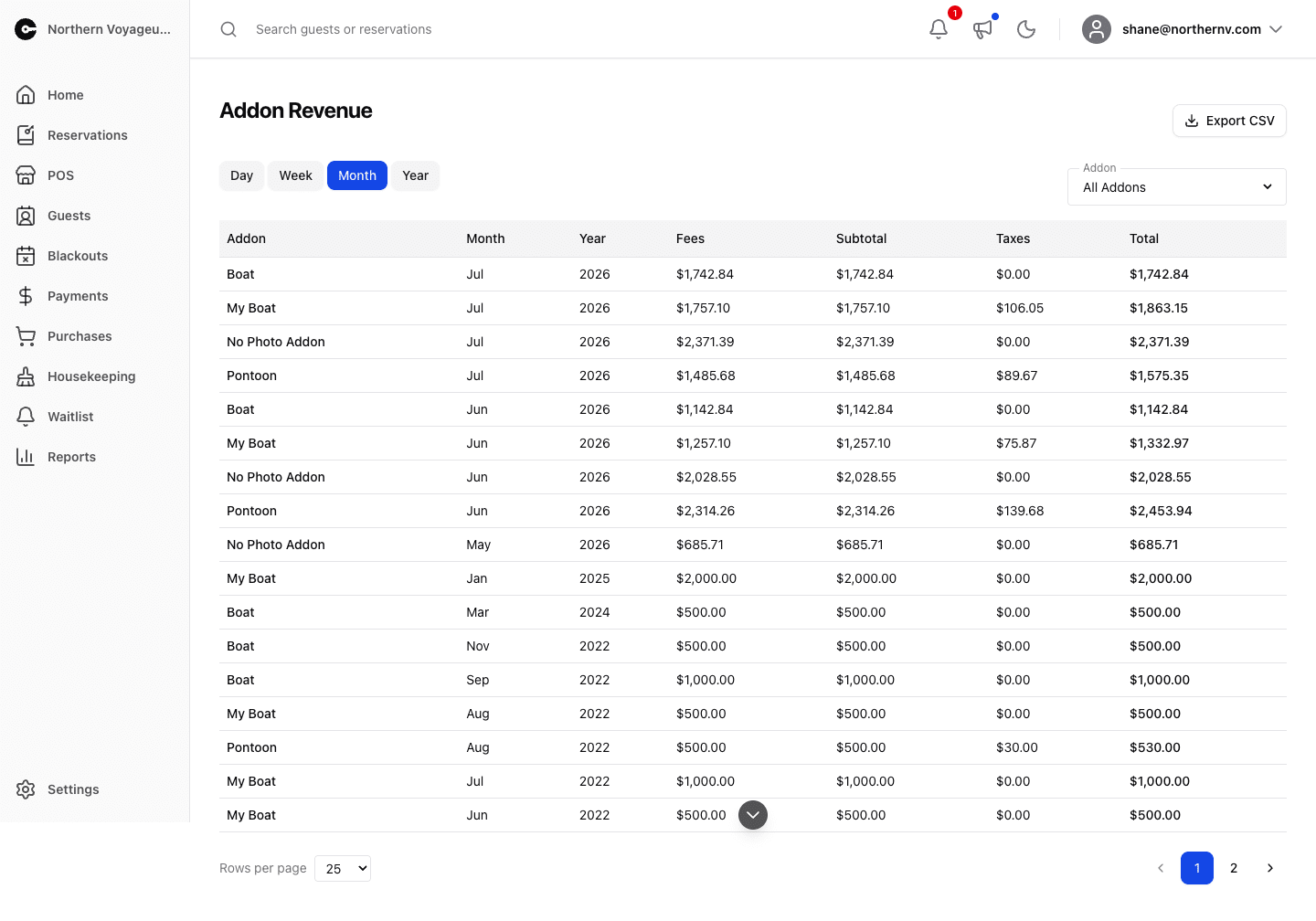The image size is (1316, 921).
Task: Expand account menu chevron
Action: pyautogui.click(x=1276, y=29)
